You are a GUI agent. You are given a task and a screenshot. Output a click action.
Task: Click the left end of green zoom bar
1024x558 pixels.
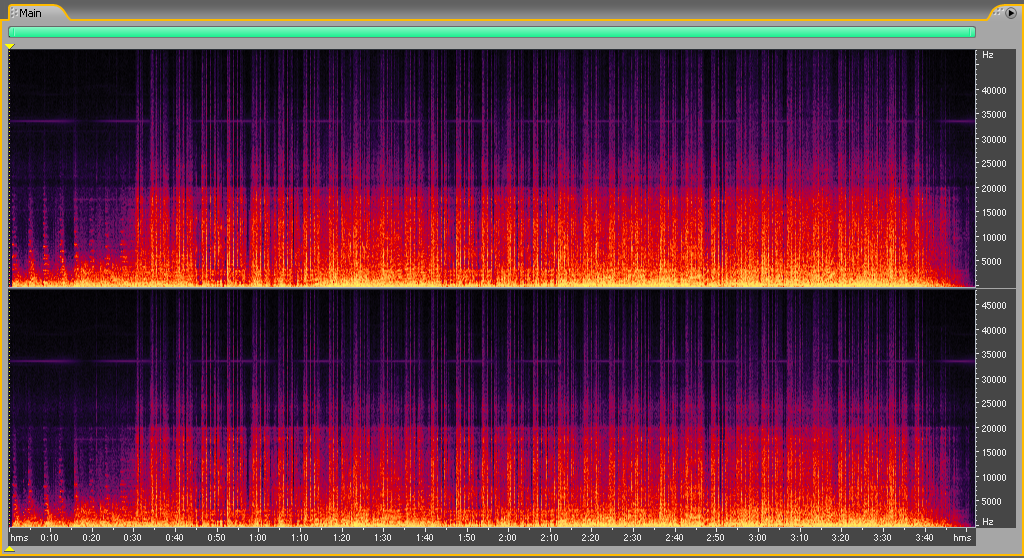(x=11, y=32)
